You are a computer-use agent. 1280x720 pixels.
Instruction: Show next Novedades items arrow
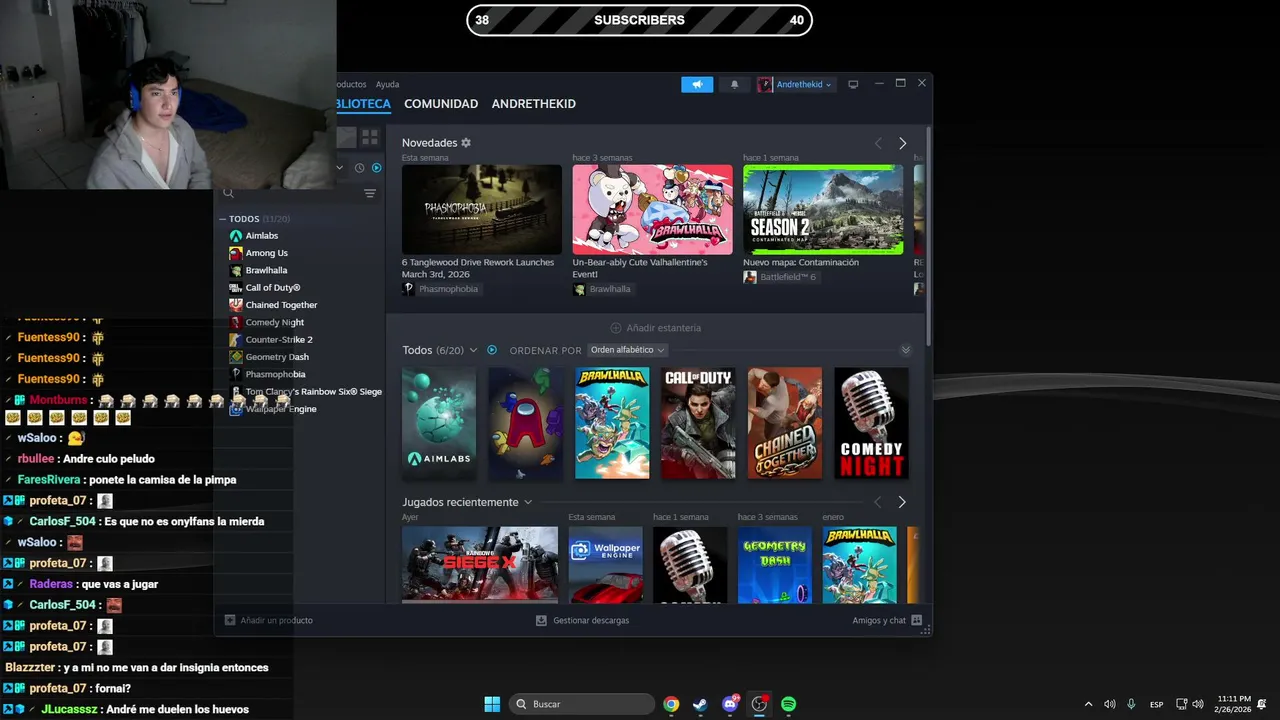(902, 143)
